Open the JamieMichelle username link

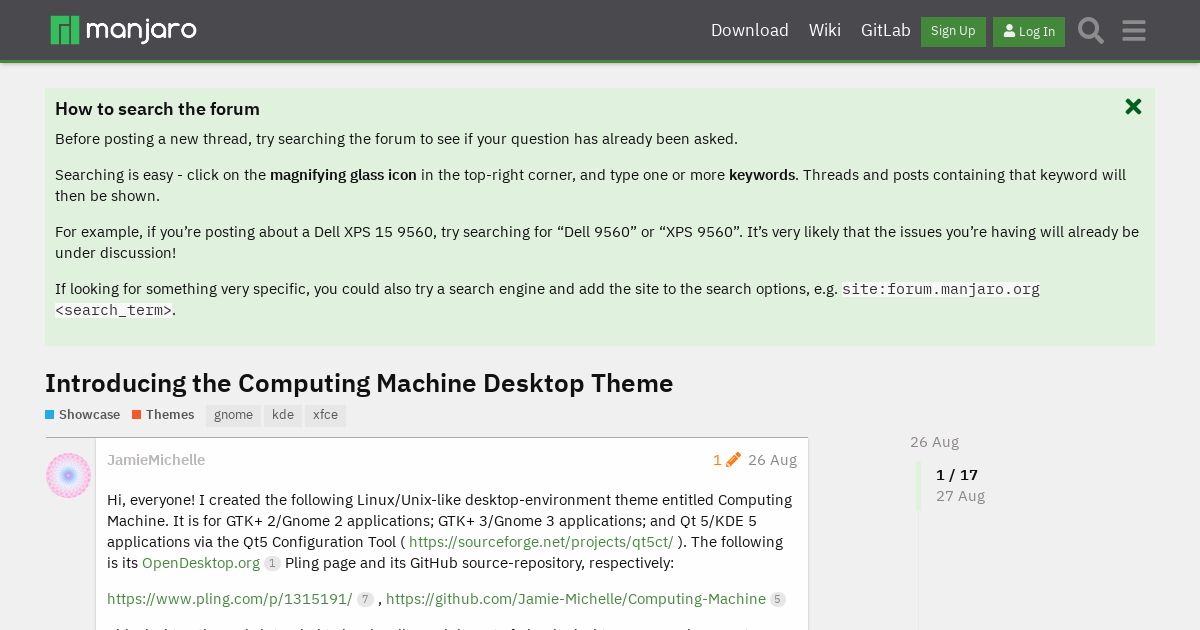(156, 460)
